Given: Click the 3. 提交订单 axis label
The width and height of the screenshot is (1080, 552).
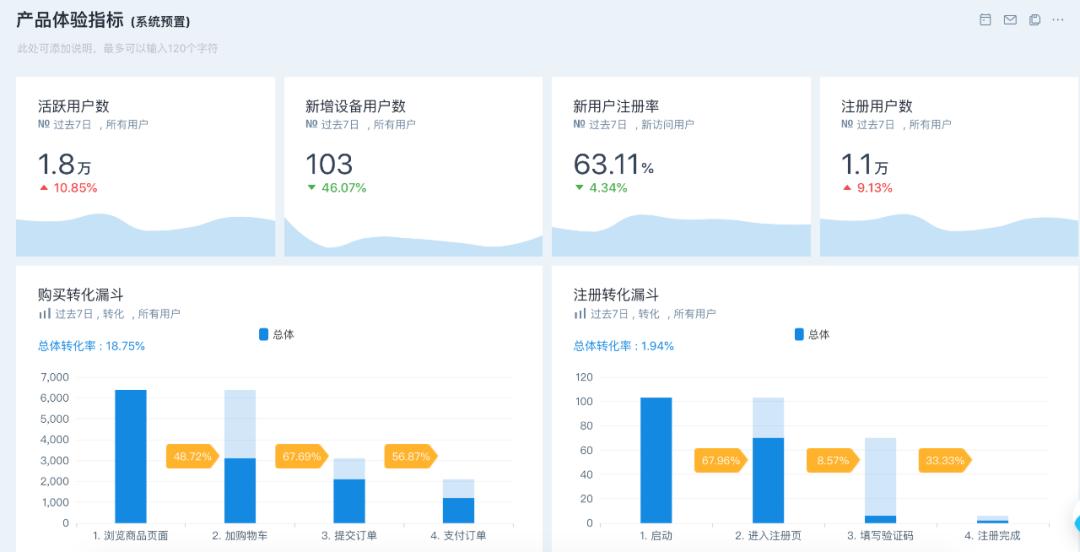Looking at the screenshot, I should click(x=349, y=536).
